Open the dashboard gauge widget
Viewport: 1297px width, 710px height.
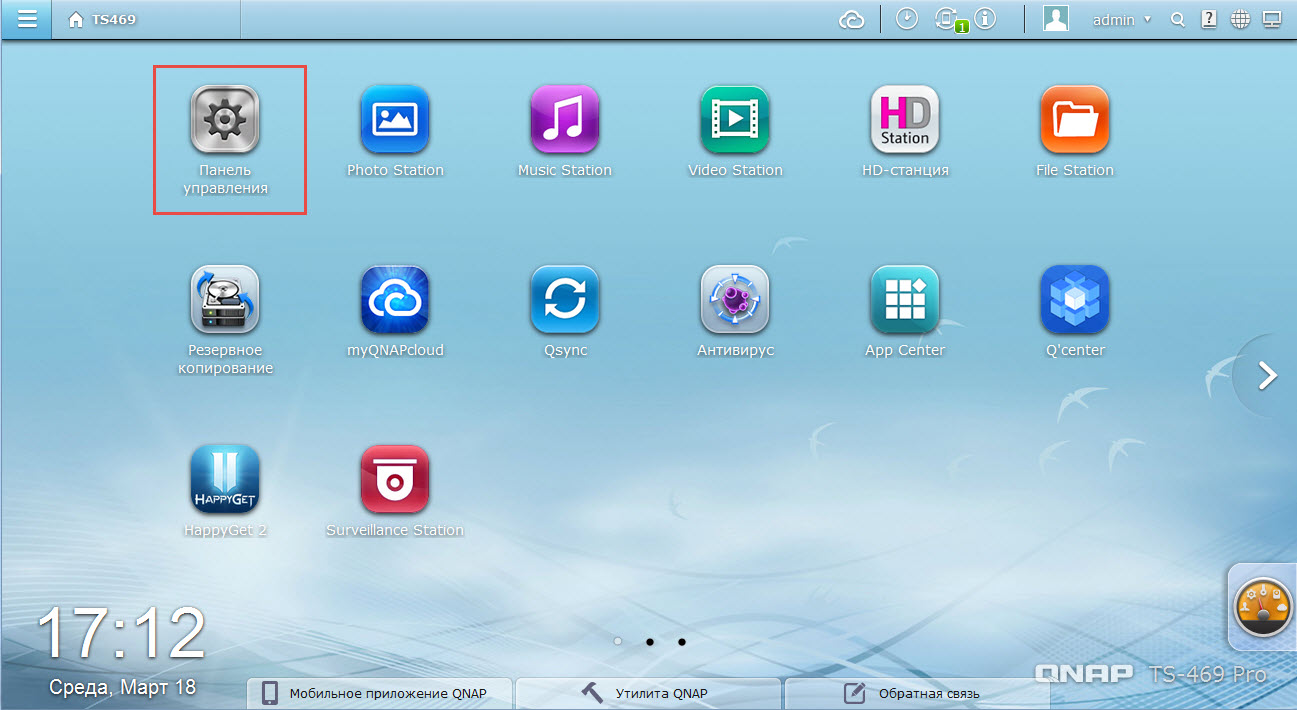[x=1262, y=606]
